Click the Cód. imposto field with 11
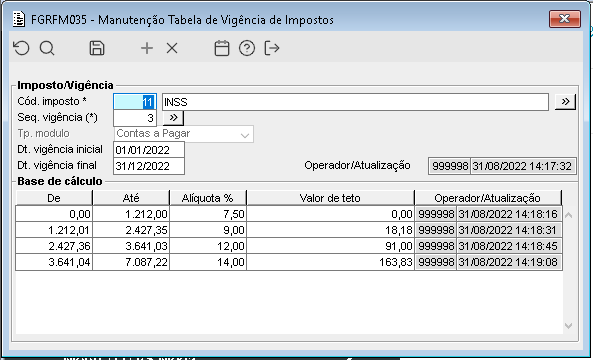 click(135, 102)
